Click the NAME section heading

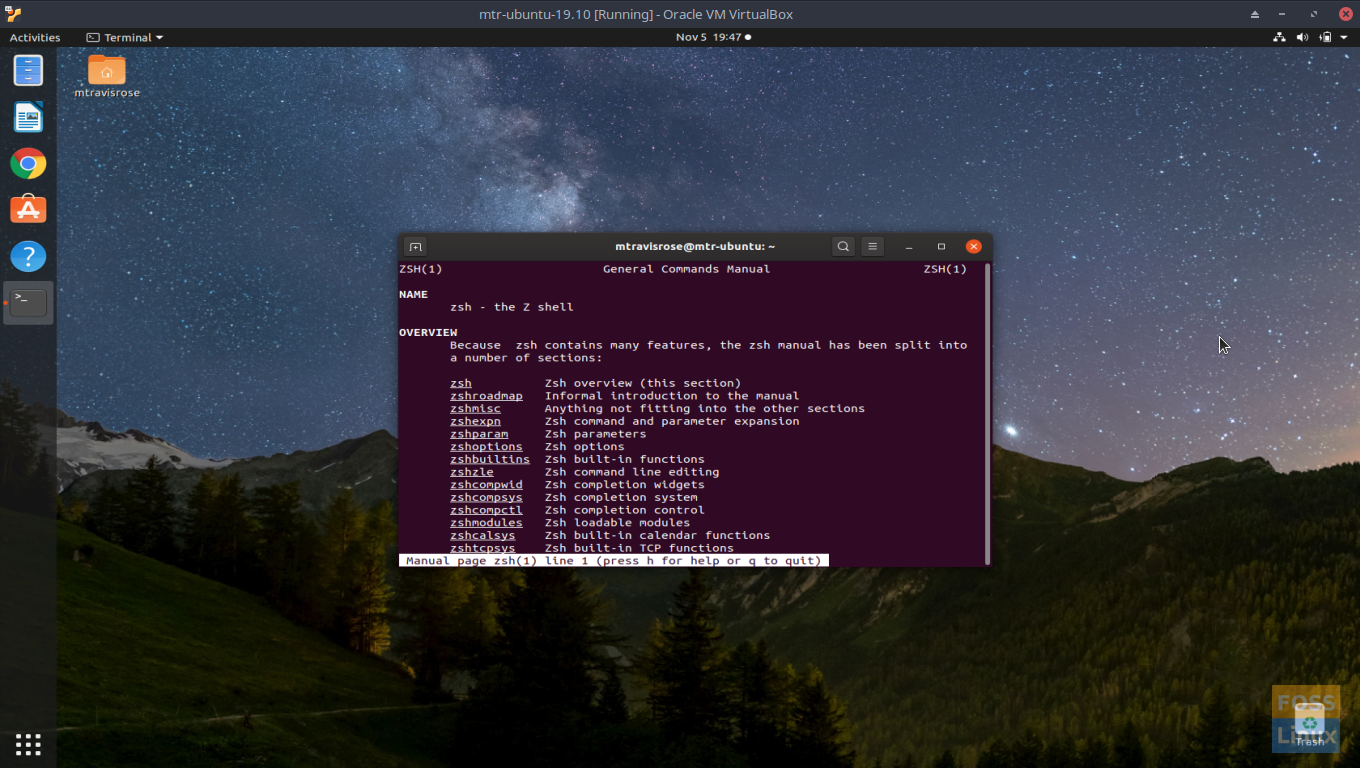coord(413,294)
